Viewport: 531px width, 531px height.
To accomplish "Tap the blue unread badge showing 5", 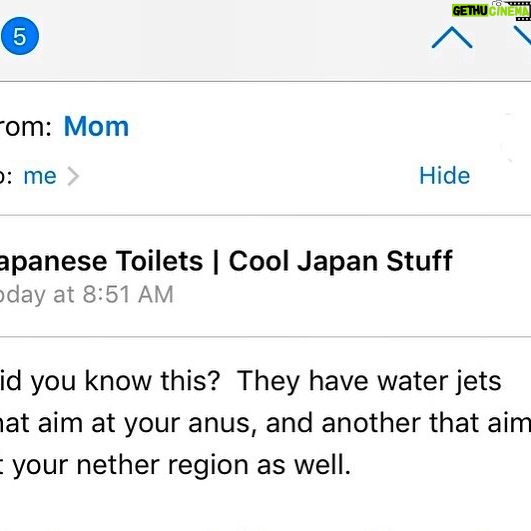I will pos(20,36).
